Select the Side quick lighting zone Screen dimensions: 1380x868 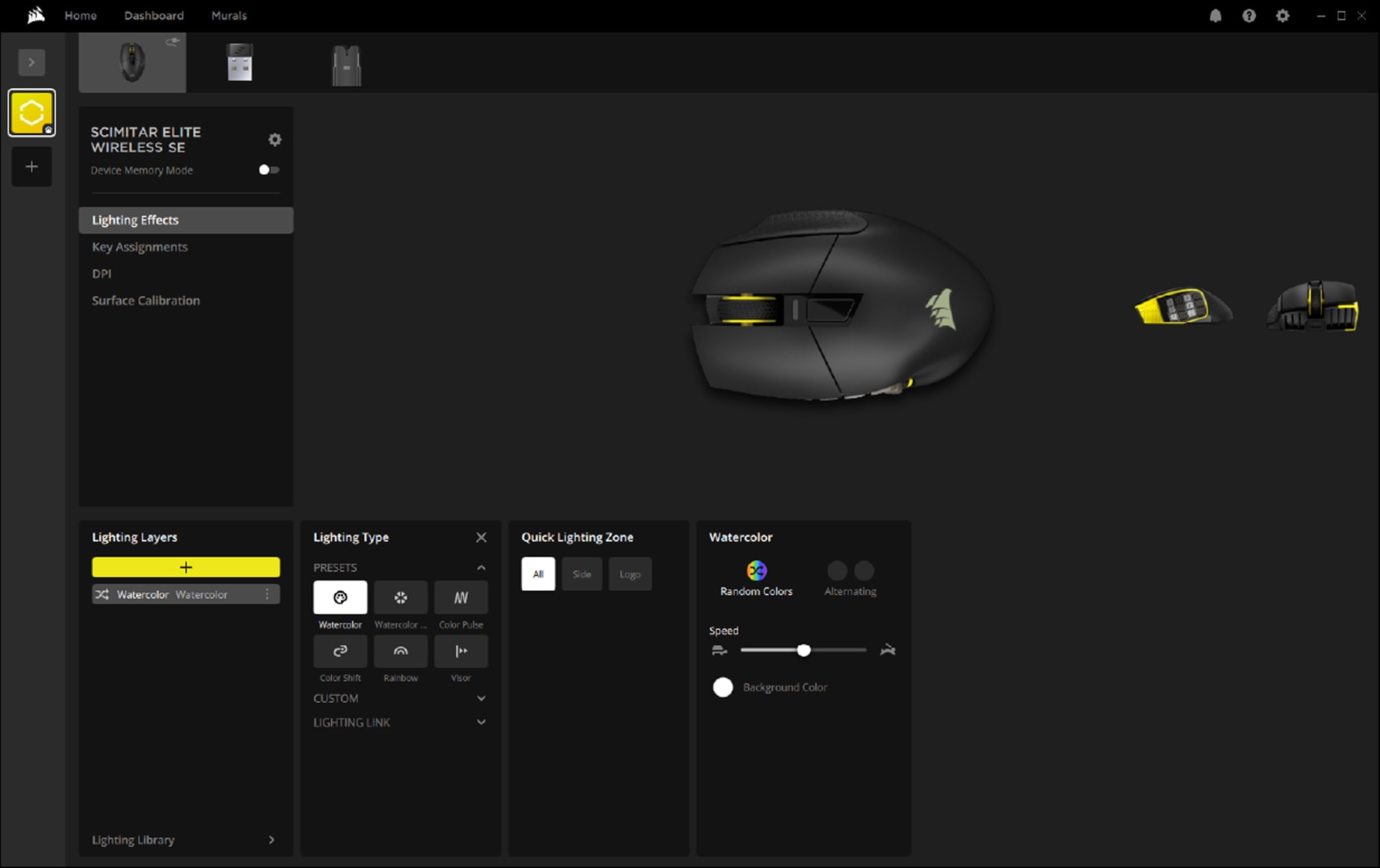pos(582,574)
